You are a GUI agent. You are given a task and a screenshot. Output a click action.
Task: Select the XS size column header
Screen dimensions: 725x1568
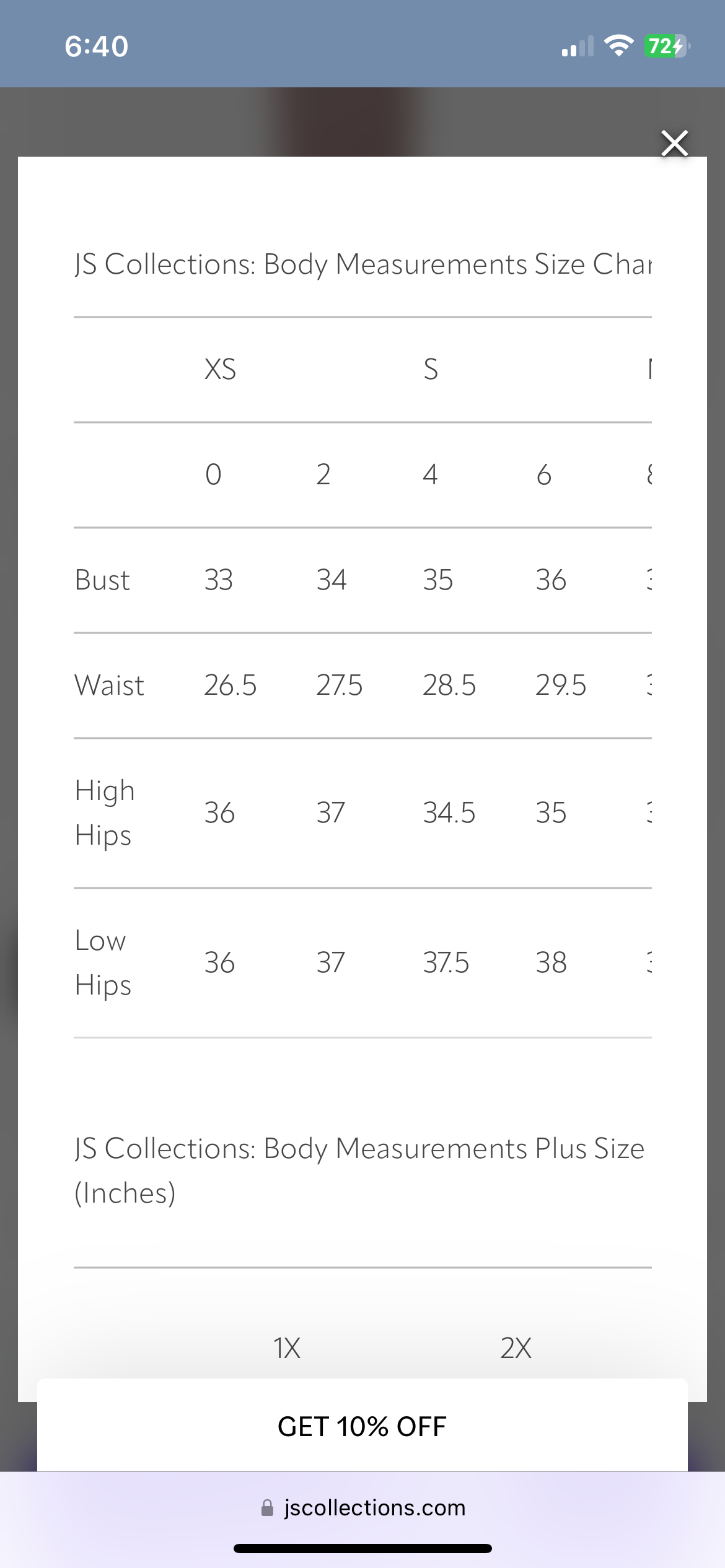[220, 370]
